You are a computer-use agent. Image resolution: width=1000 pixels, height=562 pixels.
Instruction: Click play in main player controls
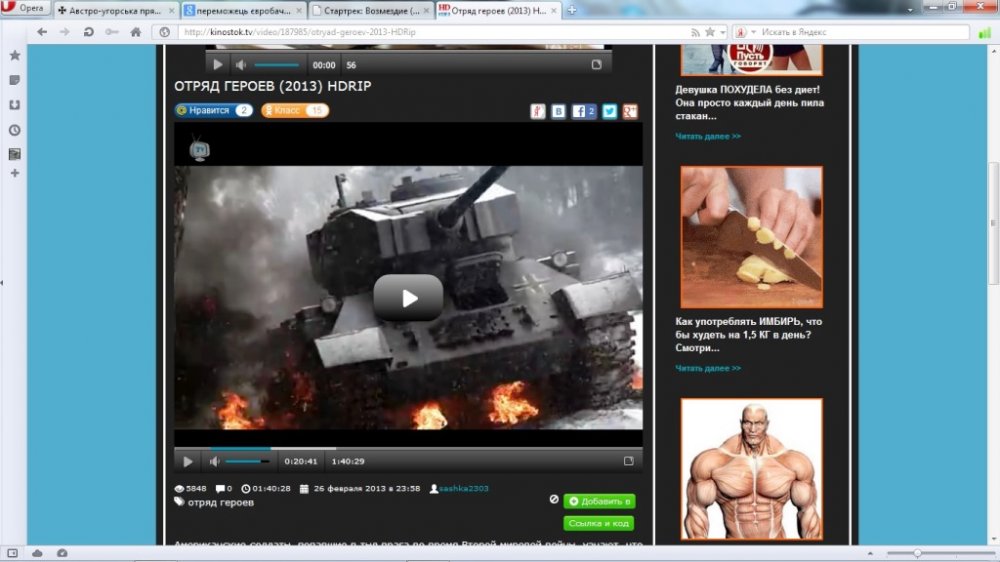click(188, 461)
